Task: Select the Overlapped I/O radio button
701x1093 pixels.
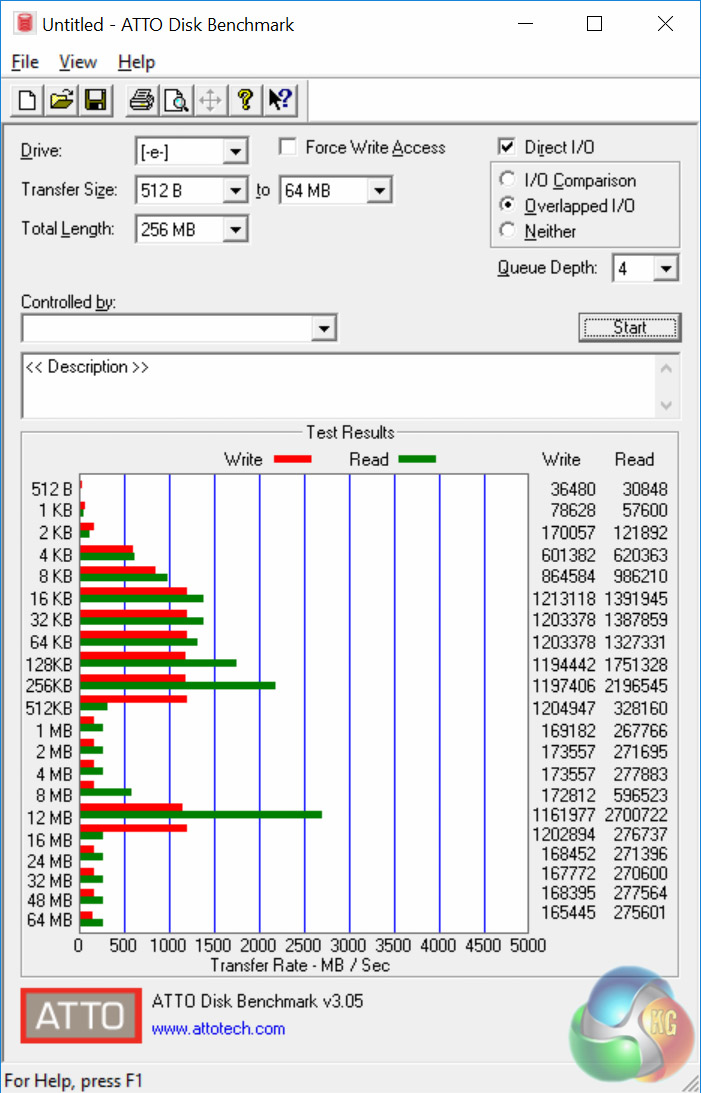Action: tap(507, 205)
